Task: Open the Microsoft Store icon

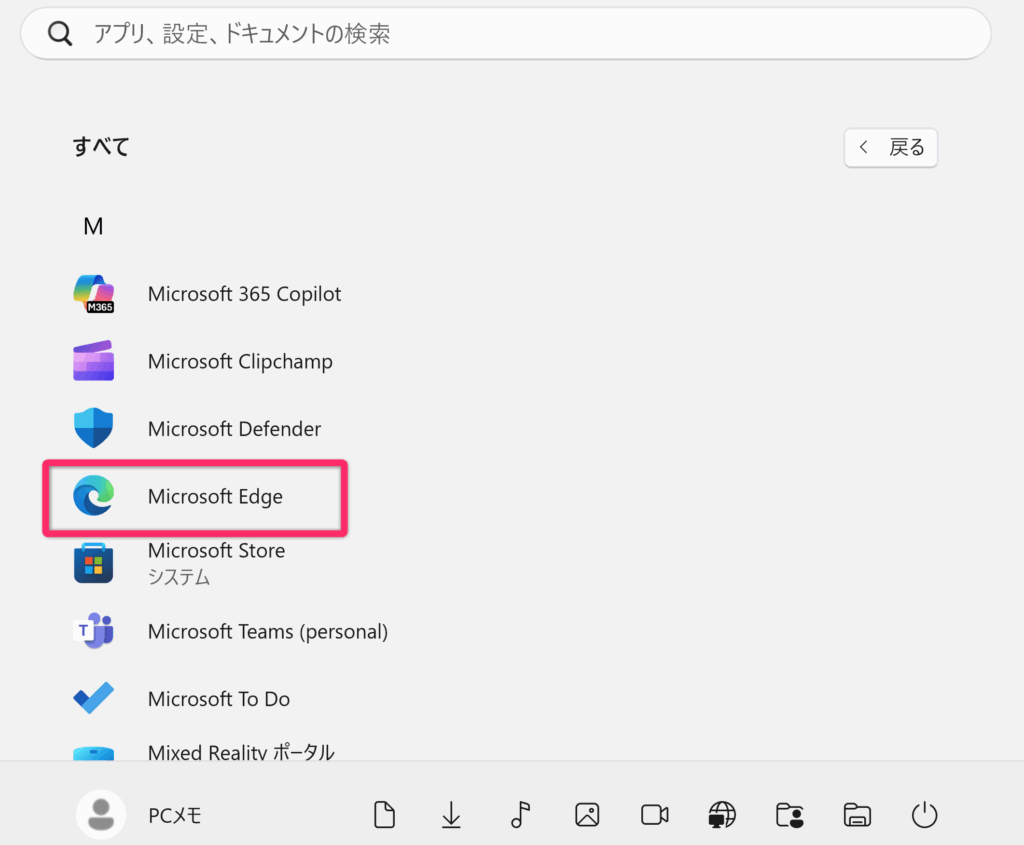Action: pos(93,563)
